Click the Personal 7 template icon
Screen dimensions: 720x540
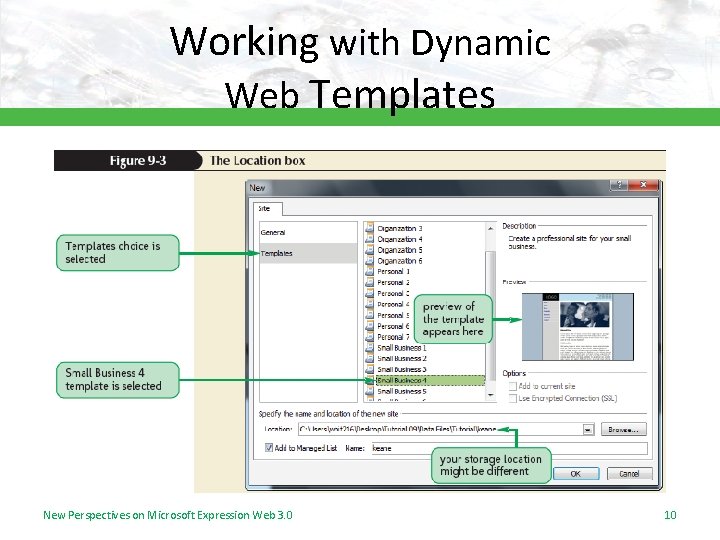point(369,337)
